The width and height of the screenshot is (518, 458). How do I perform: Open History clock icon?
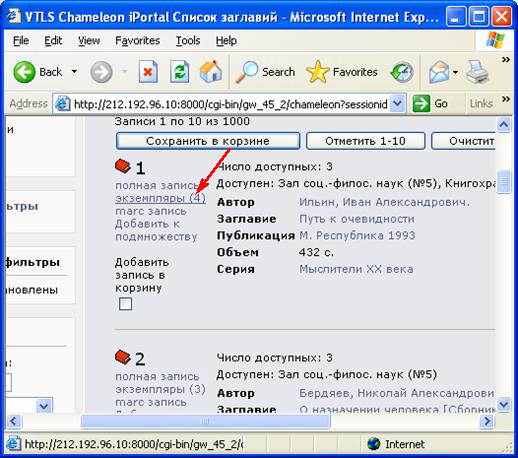pyautogui.click(x=402, y=72)
